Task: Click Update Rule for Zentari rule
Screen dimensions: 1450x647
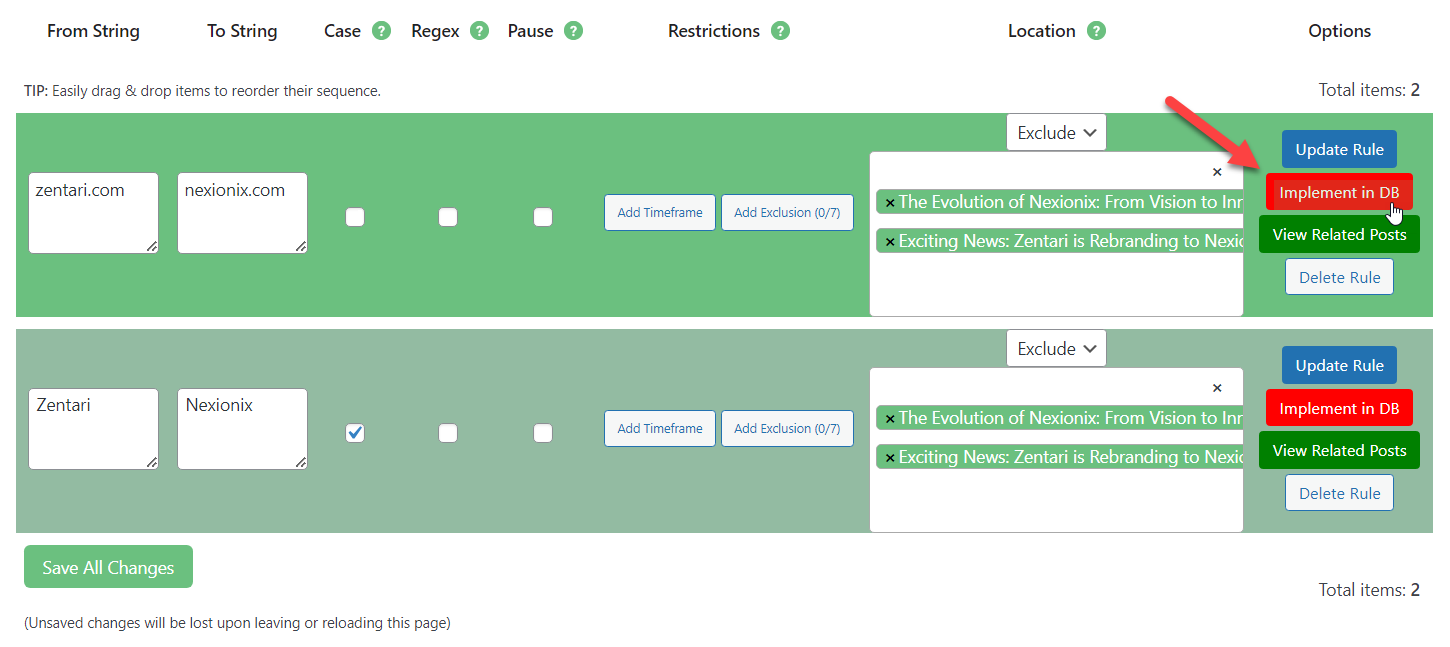Action: (x=1339, y=365)
